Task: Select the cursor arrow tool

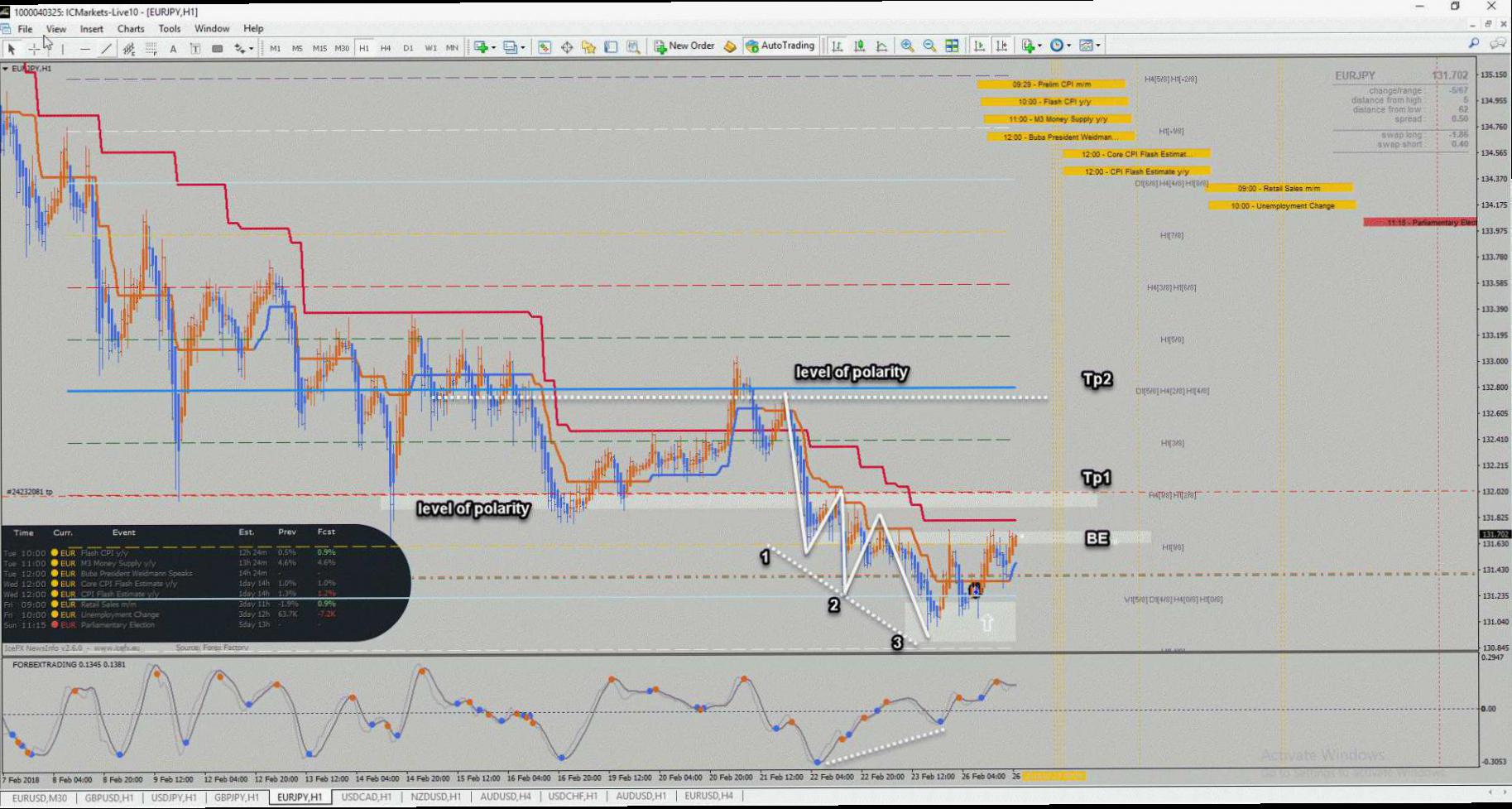Action: [12, 49]
